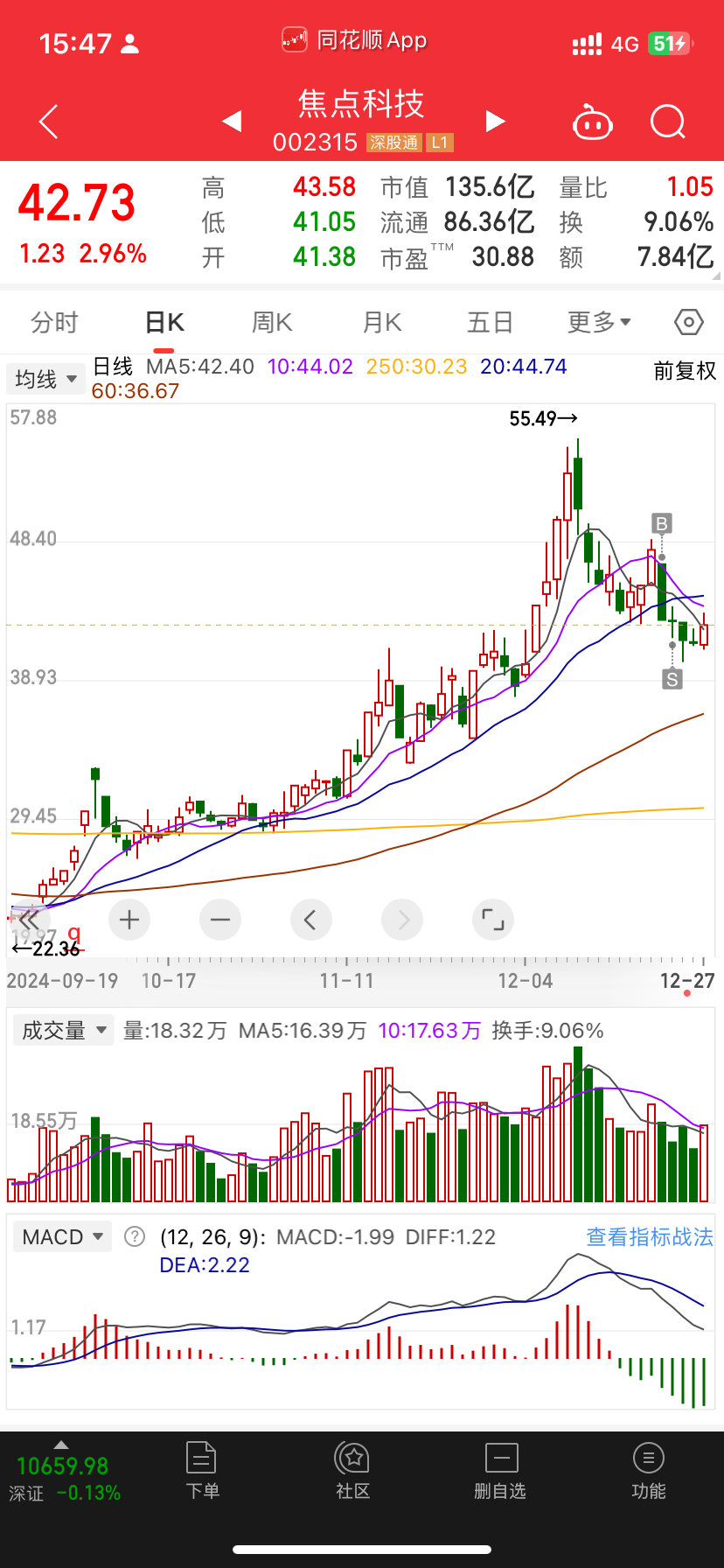Tap 市值 135.6亿 value
724x1568 pixels.
tap(490, 186)
